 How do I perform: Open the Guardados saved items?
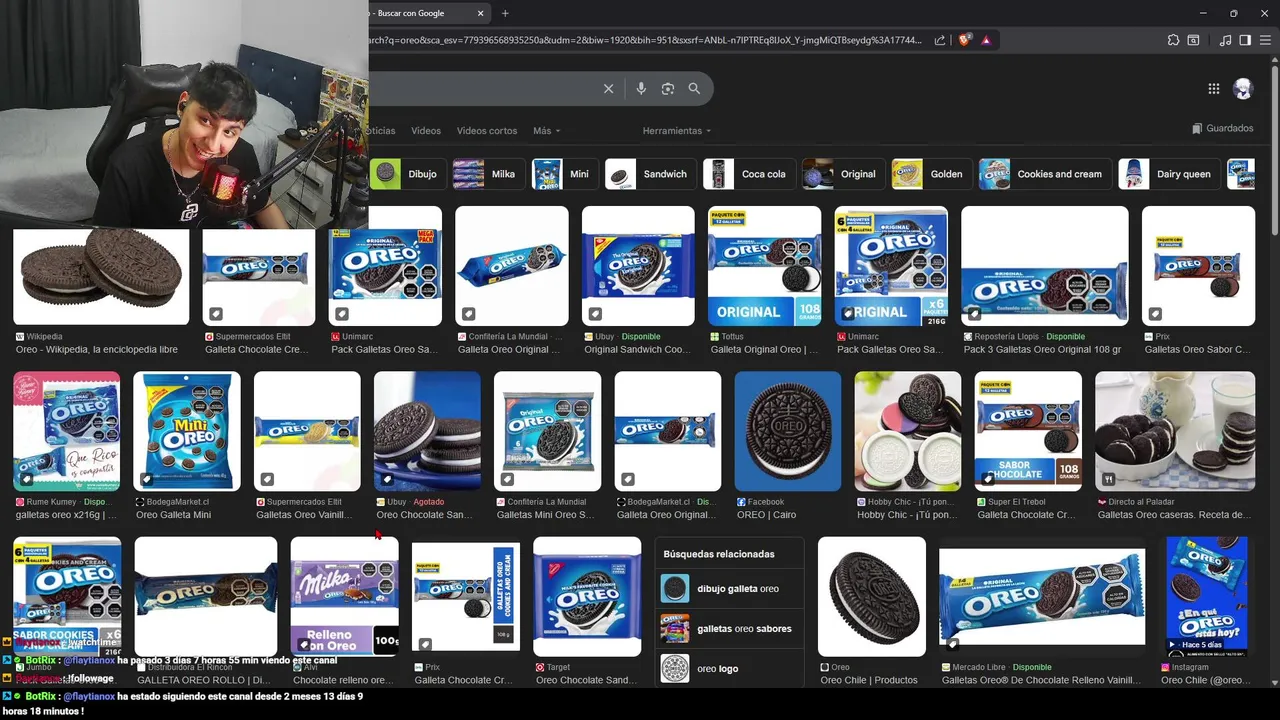tap(1222, 128)
